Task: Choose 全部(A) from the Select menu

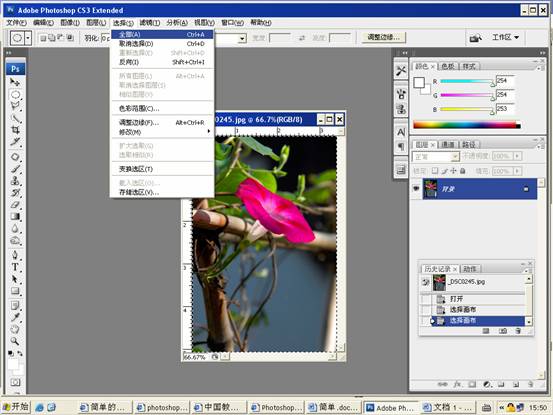Action: pyautogui.click(x=162, y=35)
